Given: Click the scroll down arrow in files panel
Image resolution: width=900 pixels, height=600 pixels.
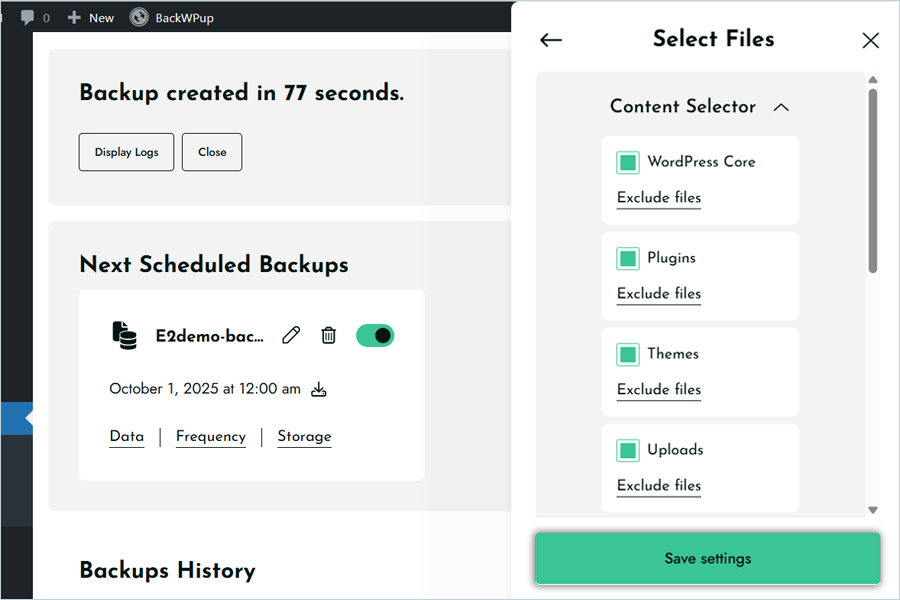Looking at the screenshot, I should pos(873,509).
